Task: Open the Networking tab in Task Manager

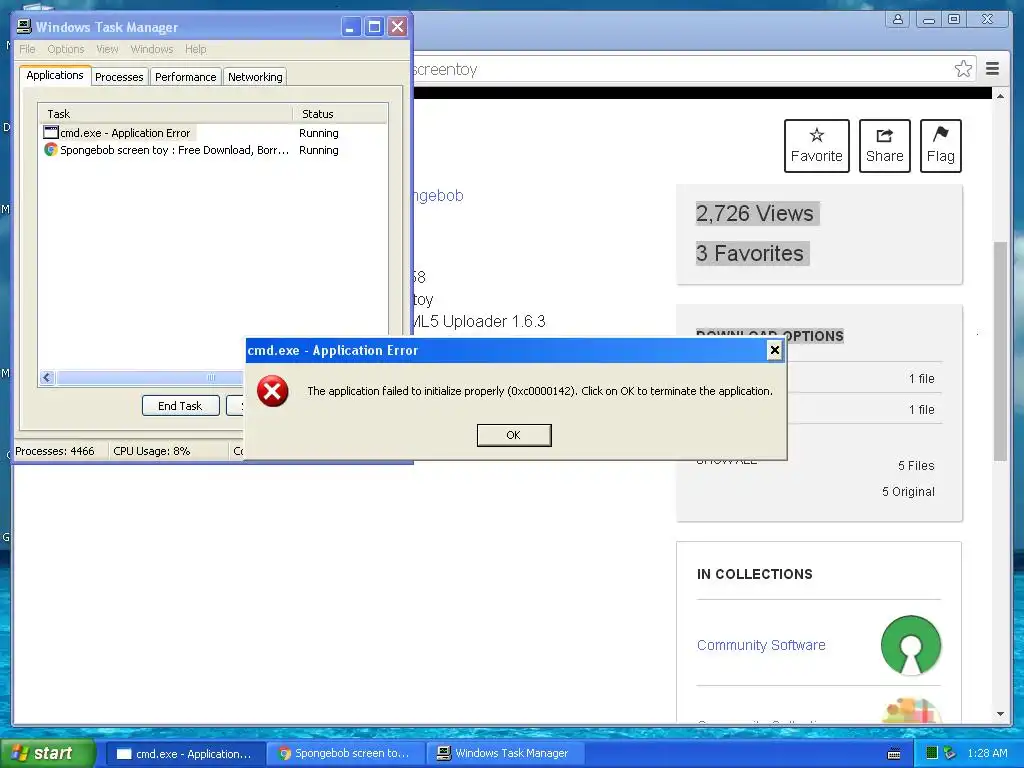Action: (255, 76)
